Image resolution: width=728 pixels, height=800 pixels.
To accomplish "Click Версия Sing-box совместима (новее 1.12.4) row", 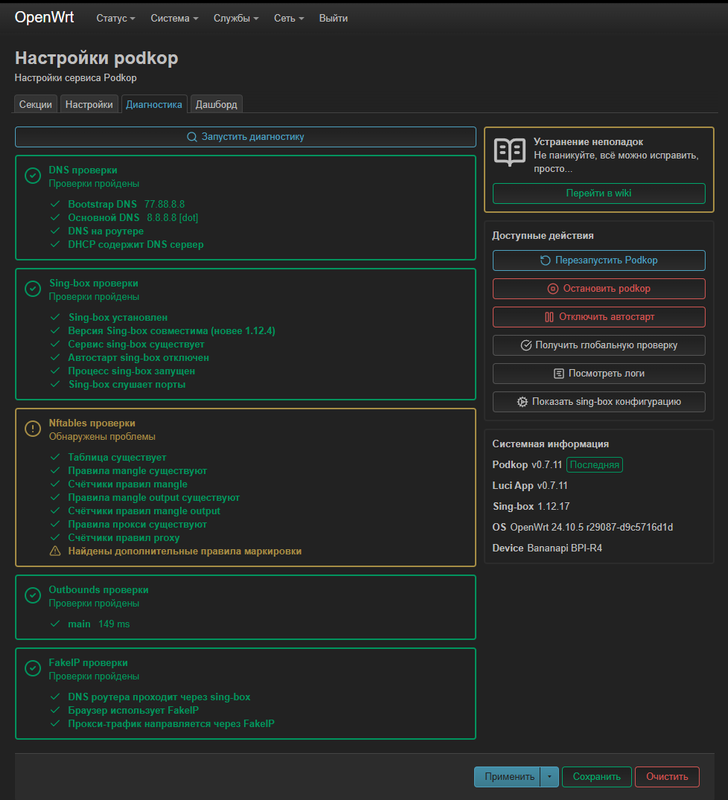I will coord(171,331).
